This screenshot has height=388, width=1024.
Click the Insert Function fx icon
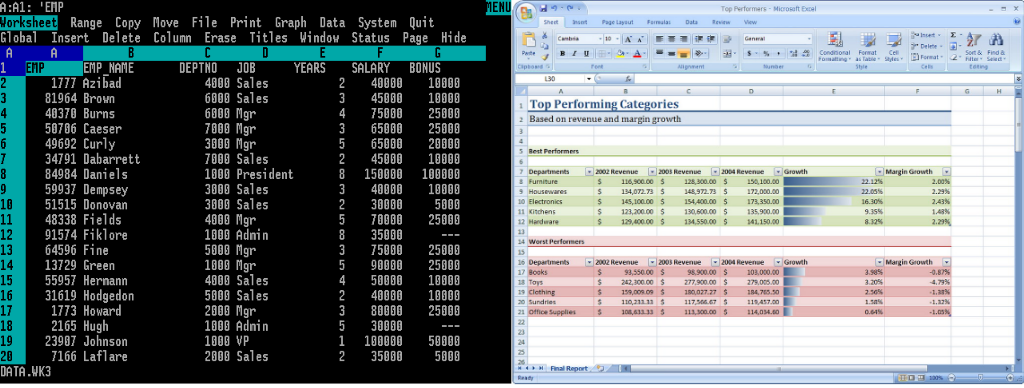628,78
